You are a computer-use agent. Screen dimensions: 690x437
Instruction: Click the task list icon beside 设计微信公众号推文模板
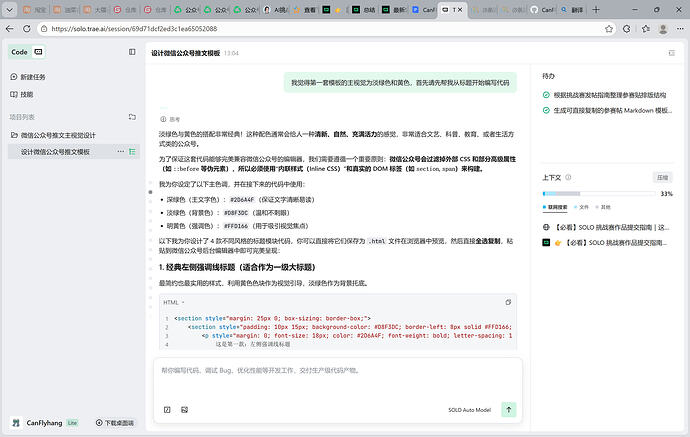pyautogui.click(x=133, y=151)
